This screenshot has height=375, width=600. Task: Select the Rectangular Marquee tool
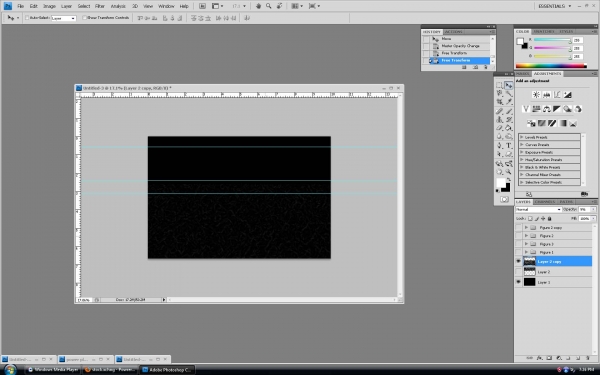[x=499, y=85]
